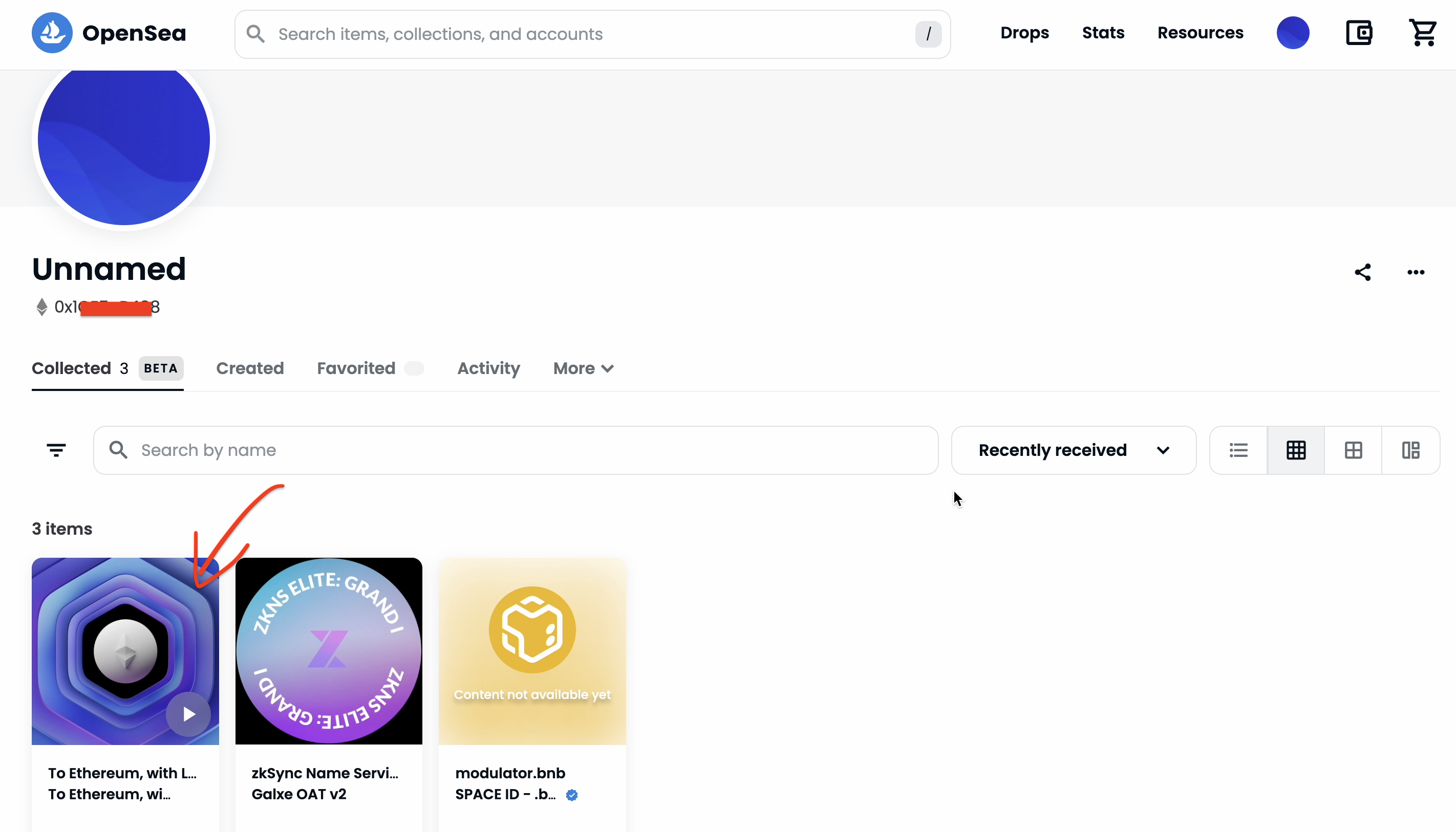This screenshot has height=832, width=1456.
Task: Click the Search by name field
Action: pyautogui.click(x=515, y=450)
